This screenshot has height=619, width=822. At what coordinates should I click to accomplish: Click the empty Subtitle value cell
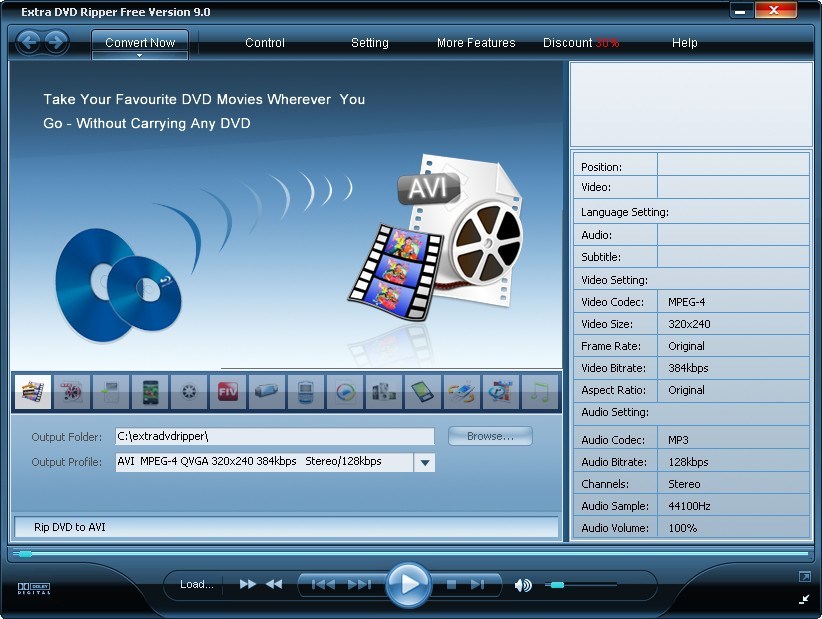tap(733, 257)
